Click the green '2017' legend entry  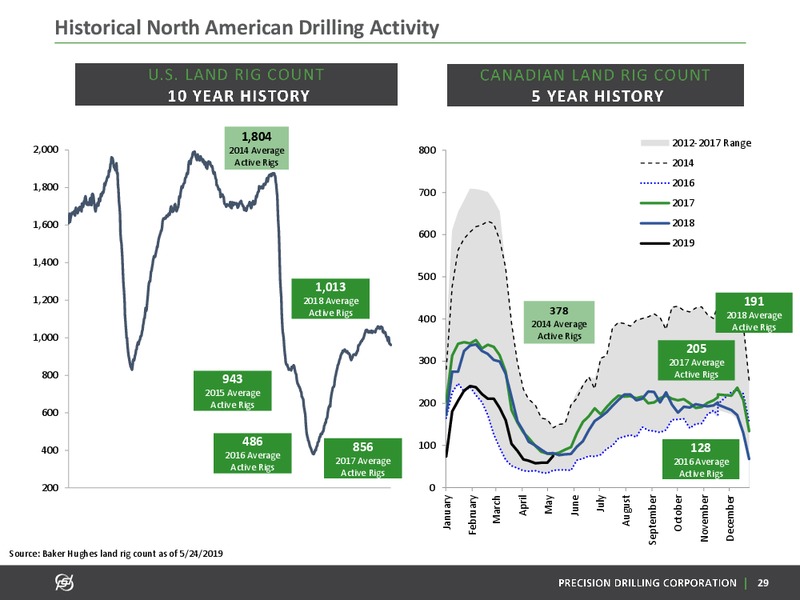click(x=667, y=203)
